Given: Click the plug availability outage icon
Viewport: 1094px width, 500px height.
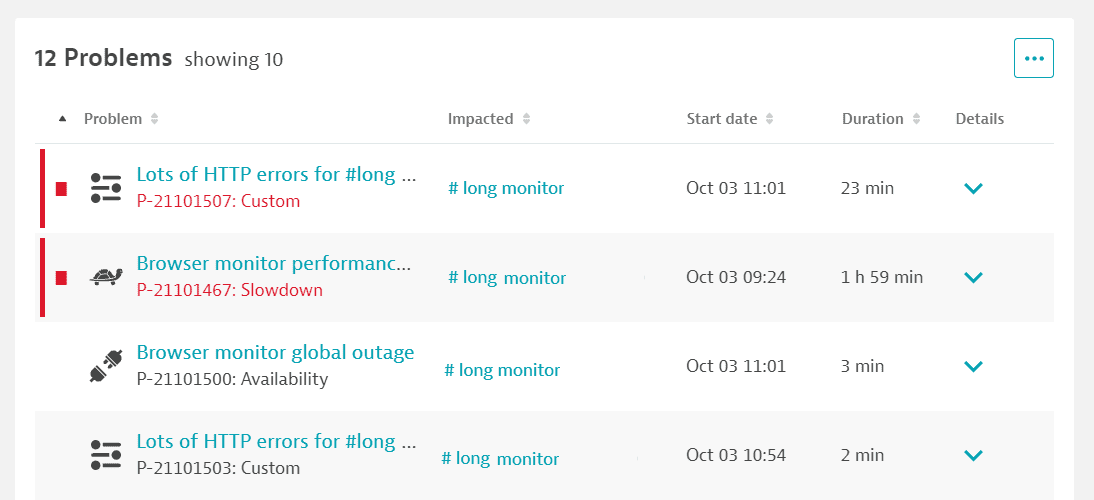Looking at the screenshot, I should [x=107, y=366].
